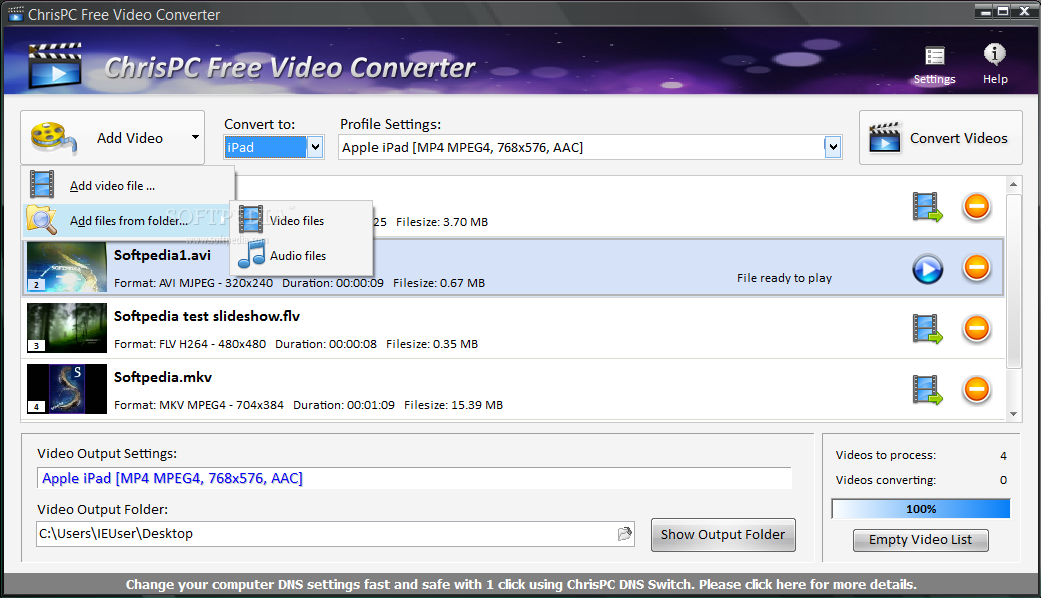Expand the Add Video dropdown arrow
The height and width of the screenshot is (598, 1041).
click(x=195, y=137)
